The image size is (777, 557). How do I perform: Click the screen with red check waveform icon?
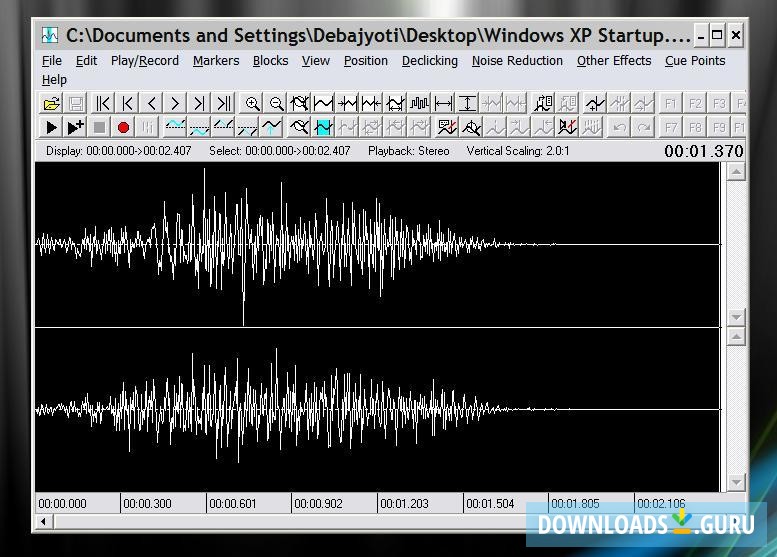pyautogui.click(x=446, y=127)
